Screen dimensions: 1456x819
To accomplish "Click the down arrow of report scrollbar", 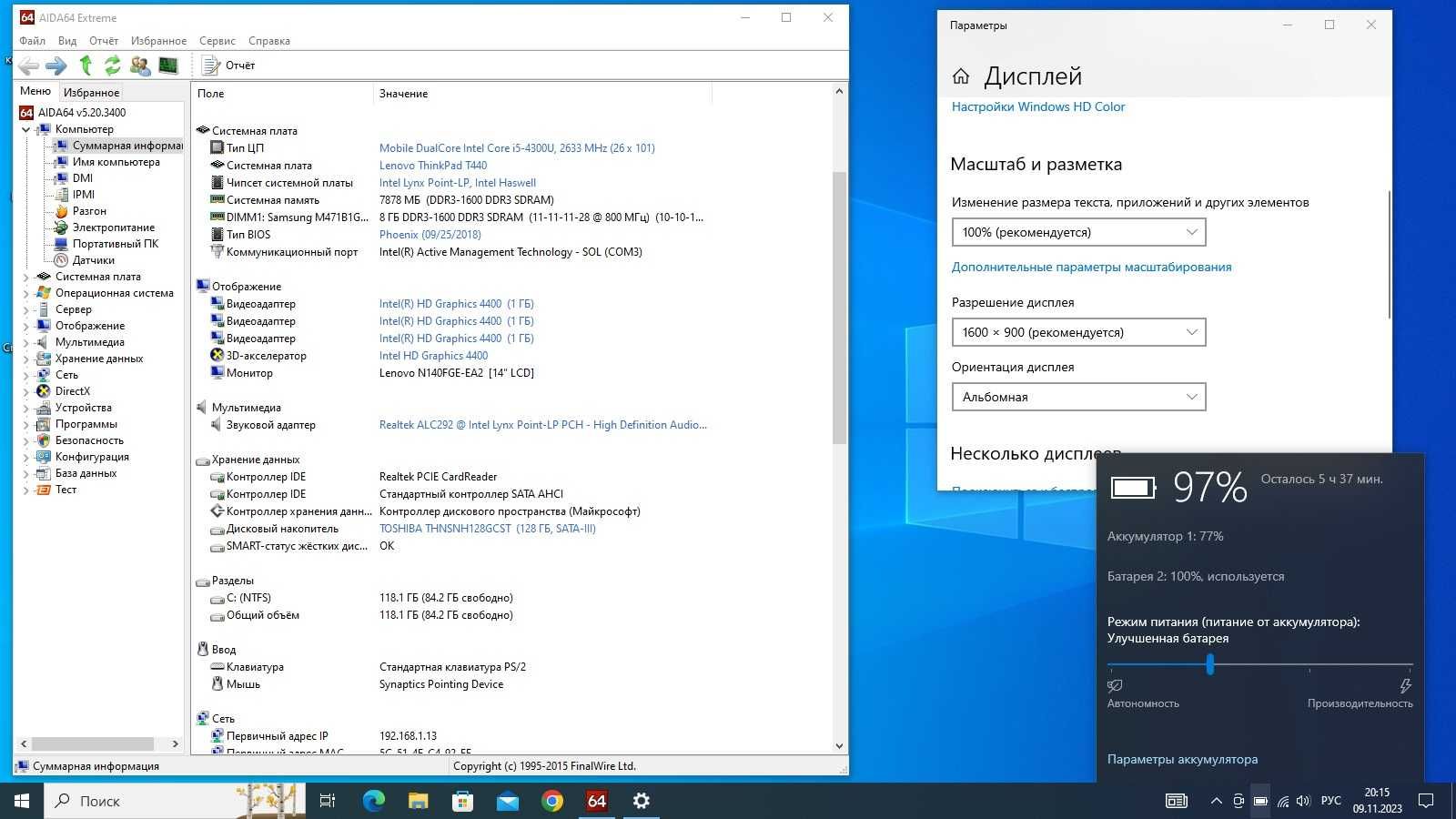I will click(839, 745).
